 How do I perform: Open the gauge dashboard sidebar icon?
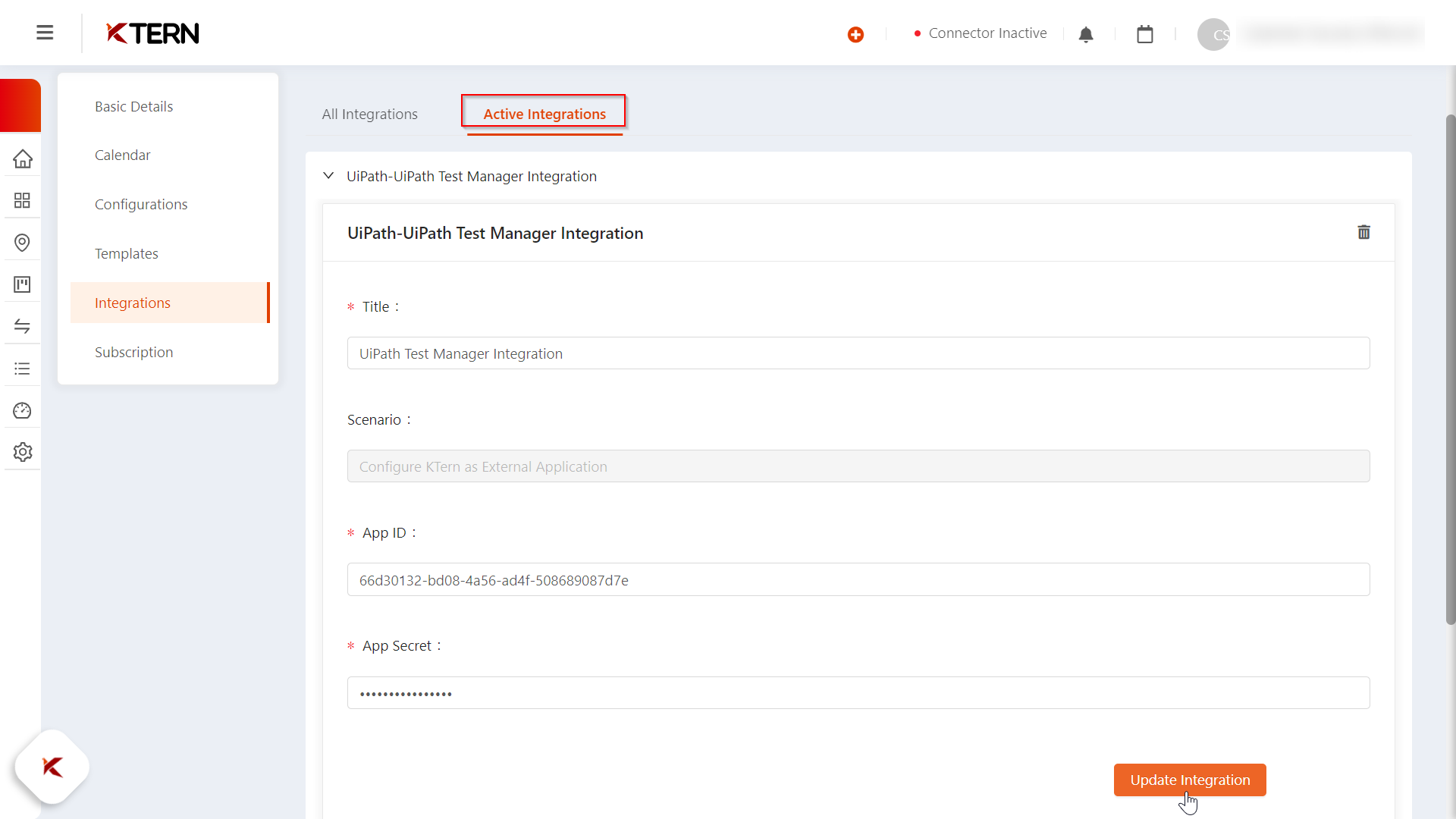point(22,410)
